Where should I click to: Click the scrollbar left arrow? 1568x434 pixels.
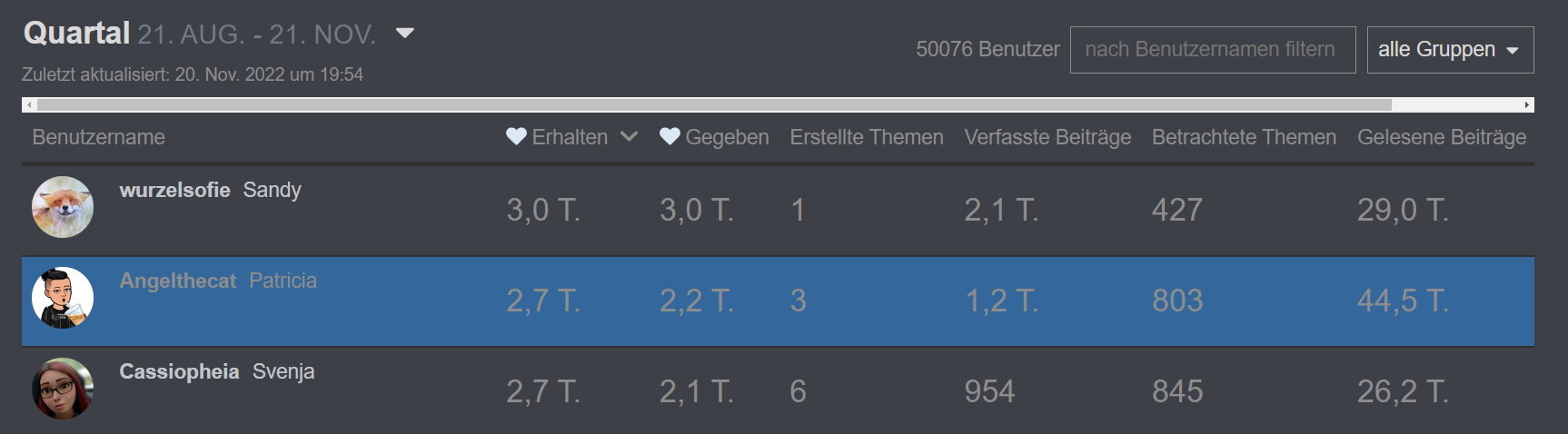tap(30, 105)
